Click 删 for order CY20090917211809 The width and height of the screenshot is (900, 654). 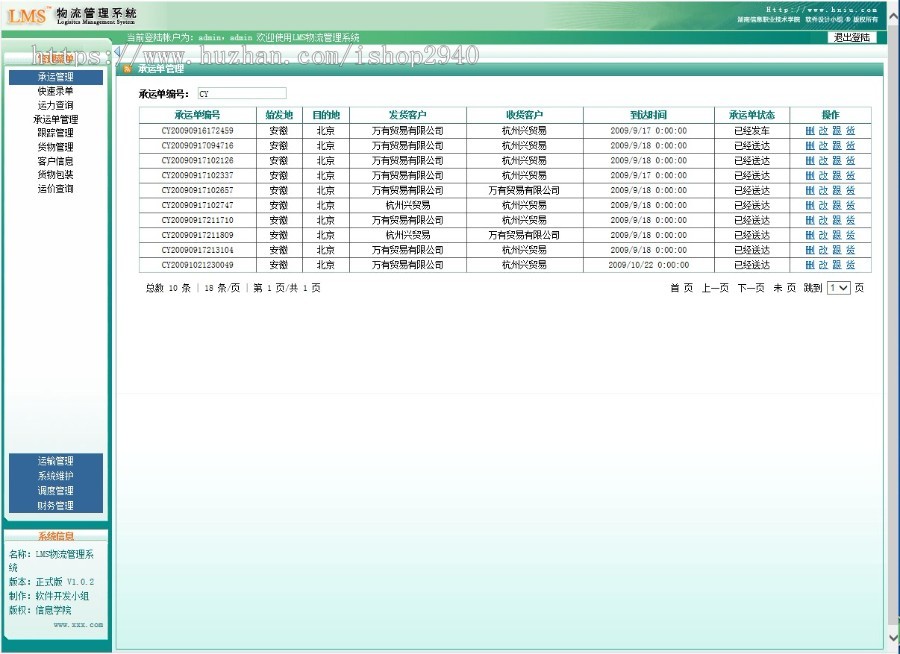coord(810,235)
